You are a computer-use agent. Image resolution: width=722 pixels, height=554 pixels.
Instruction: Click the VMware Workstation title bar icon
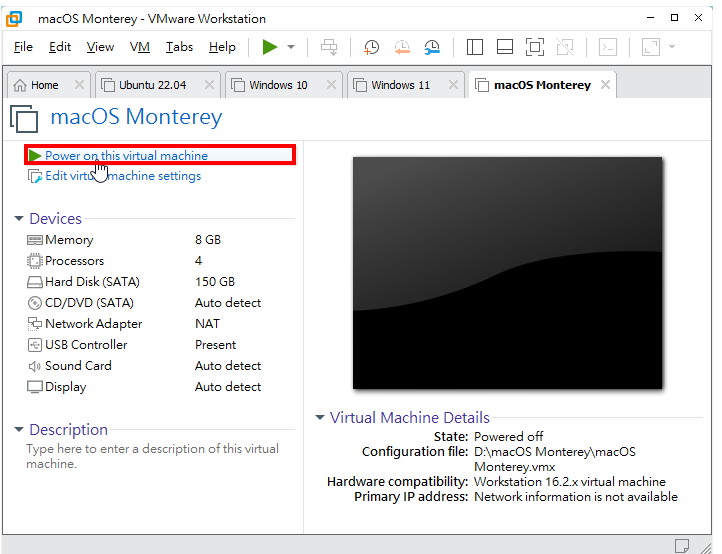click(x=14, y=19)
